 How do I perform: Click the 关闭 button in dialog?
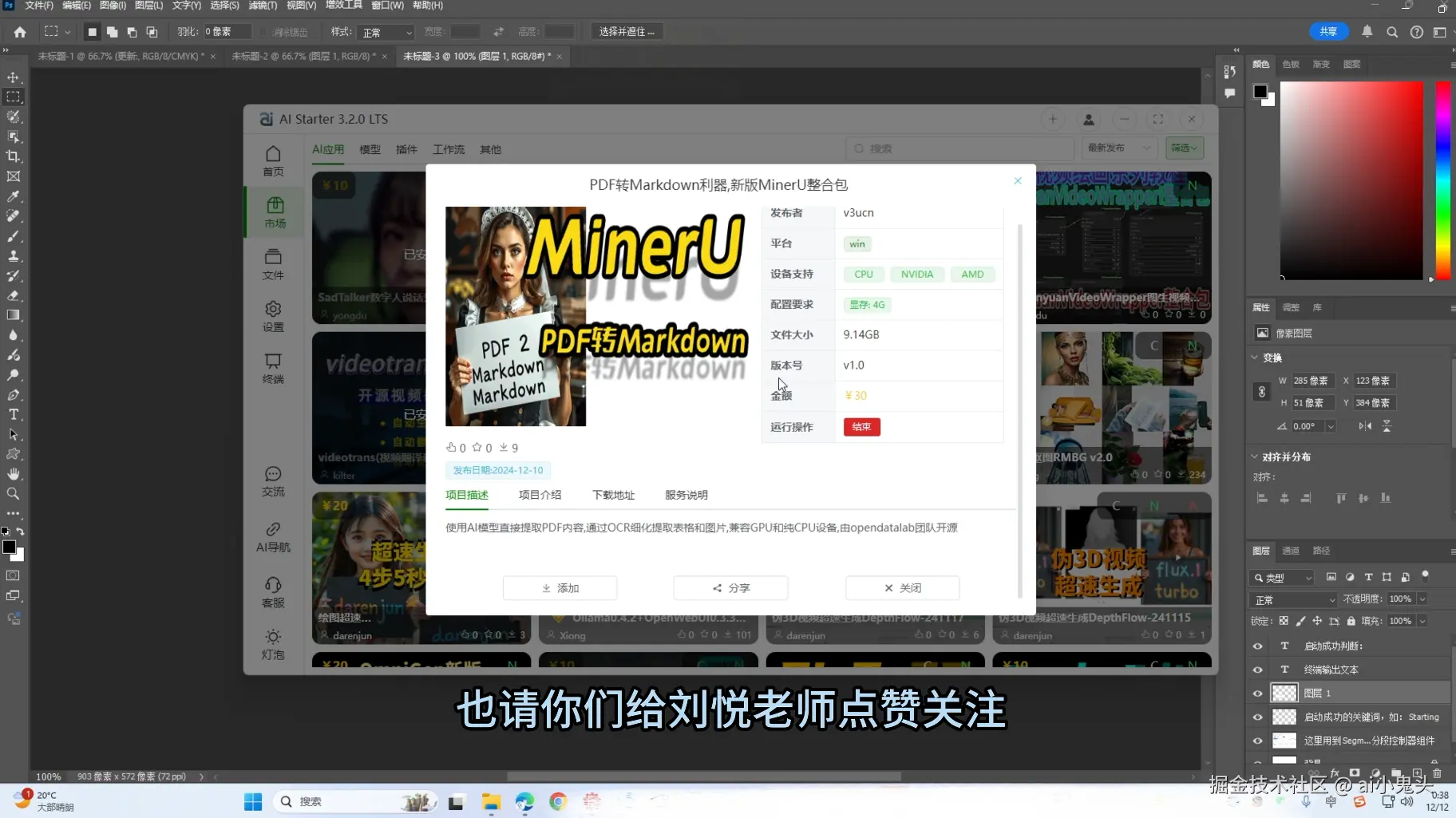click(902, 588)
